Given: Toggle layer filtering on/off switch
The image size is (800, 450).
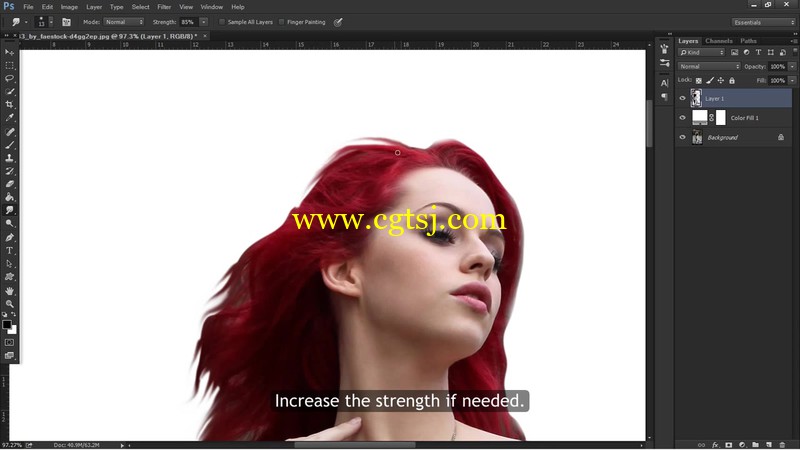Looking at the screenshot, I should pyautogui.click(x=795, y=51).
